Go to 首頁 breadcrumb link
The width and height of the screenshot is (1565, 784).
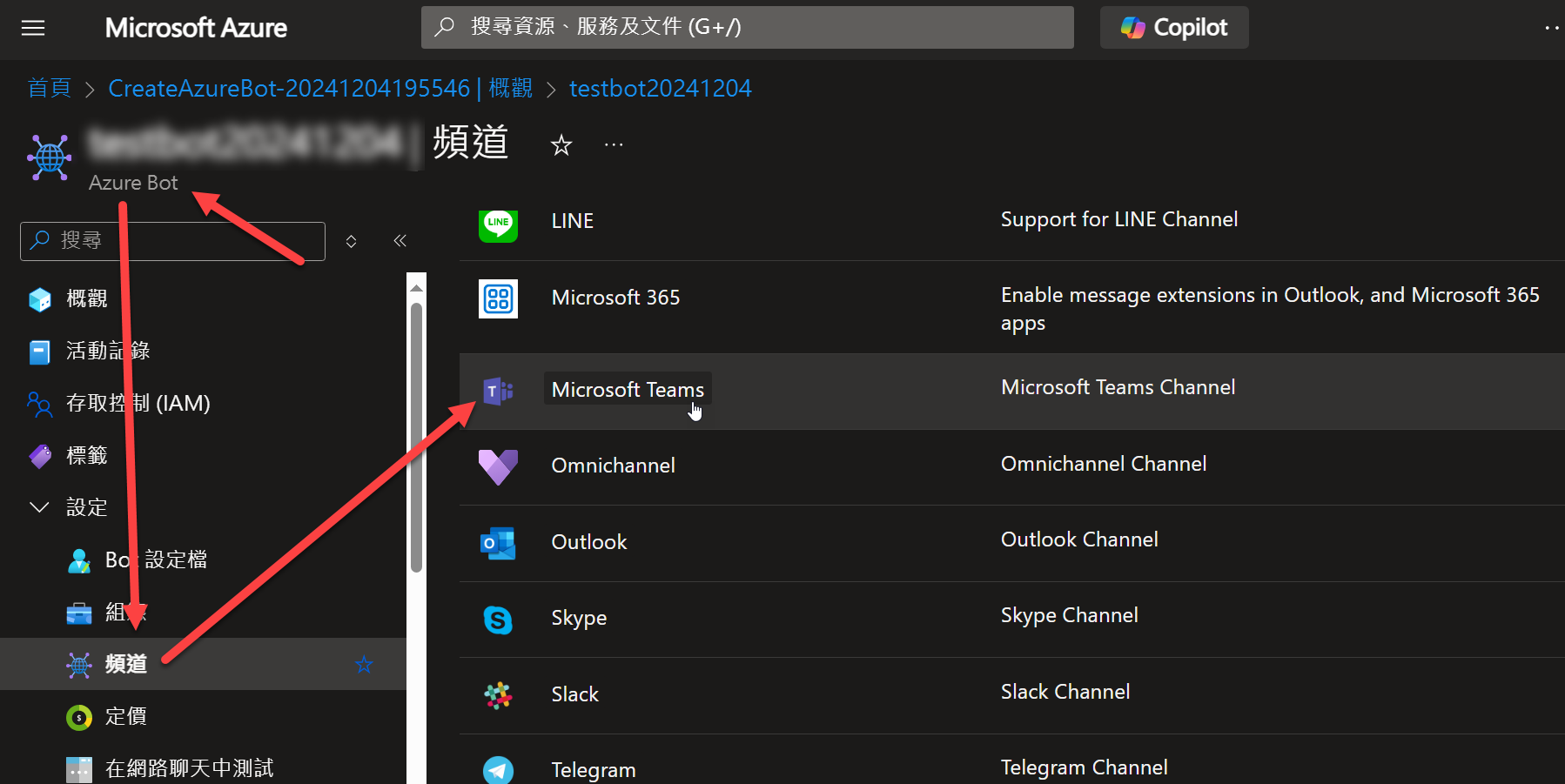pyautogui.click(x=50, y=88)
